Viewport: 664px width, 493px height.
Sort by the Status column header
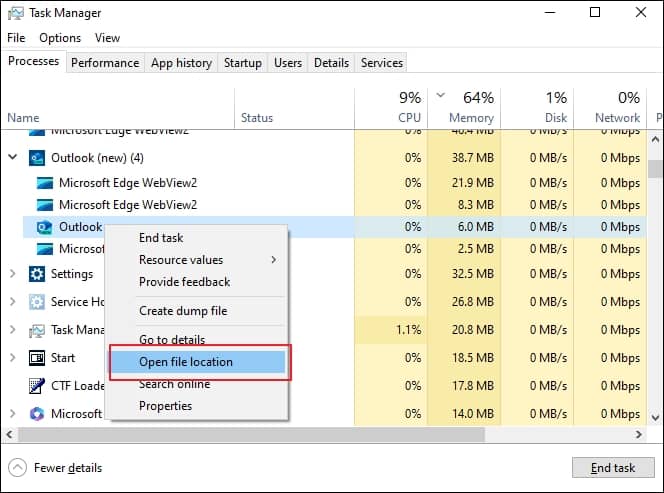[x=294, y=108]
